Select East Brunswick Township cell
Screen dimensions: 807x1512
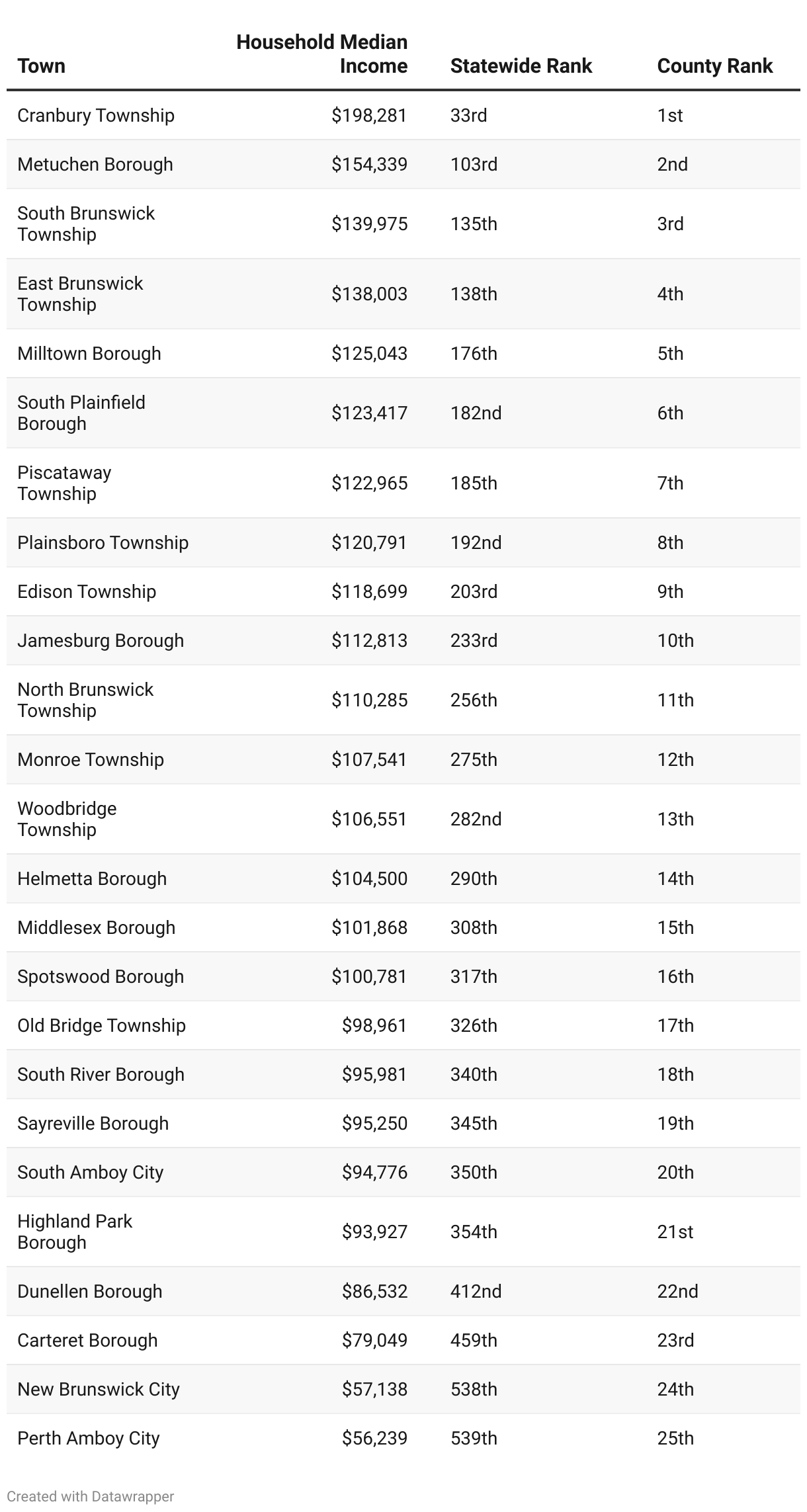pos(80,294)
